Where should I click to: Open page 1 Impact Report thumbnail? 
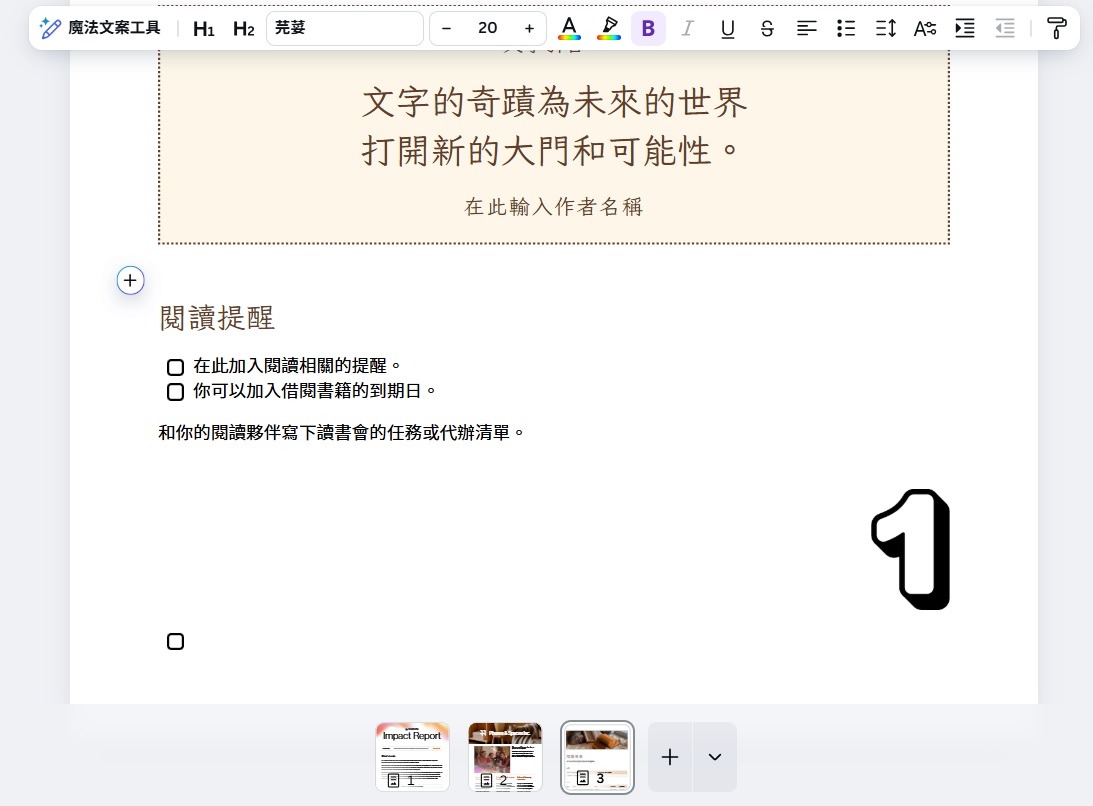[x=413, y=757]
